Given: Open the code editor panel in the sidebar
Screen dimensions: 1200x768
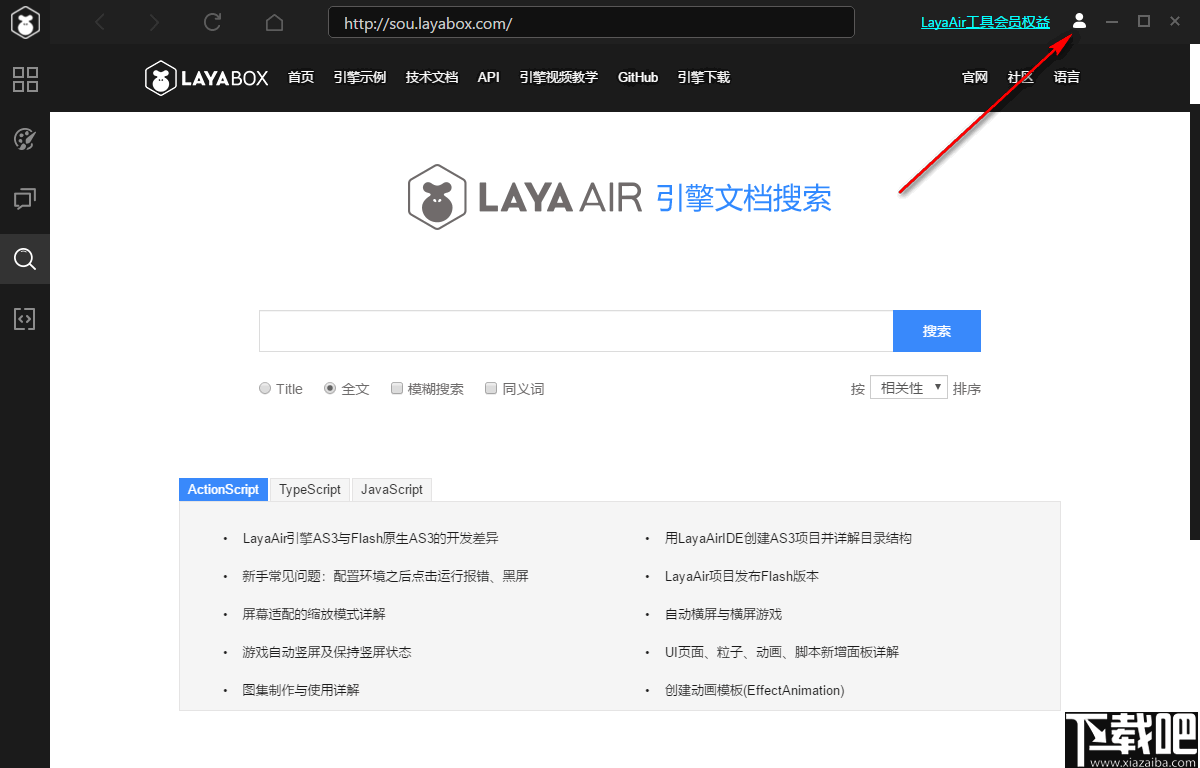Looking at the screenshot, I should coord(25,318).
